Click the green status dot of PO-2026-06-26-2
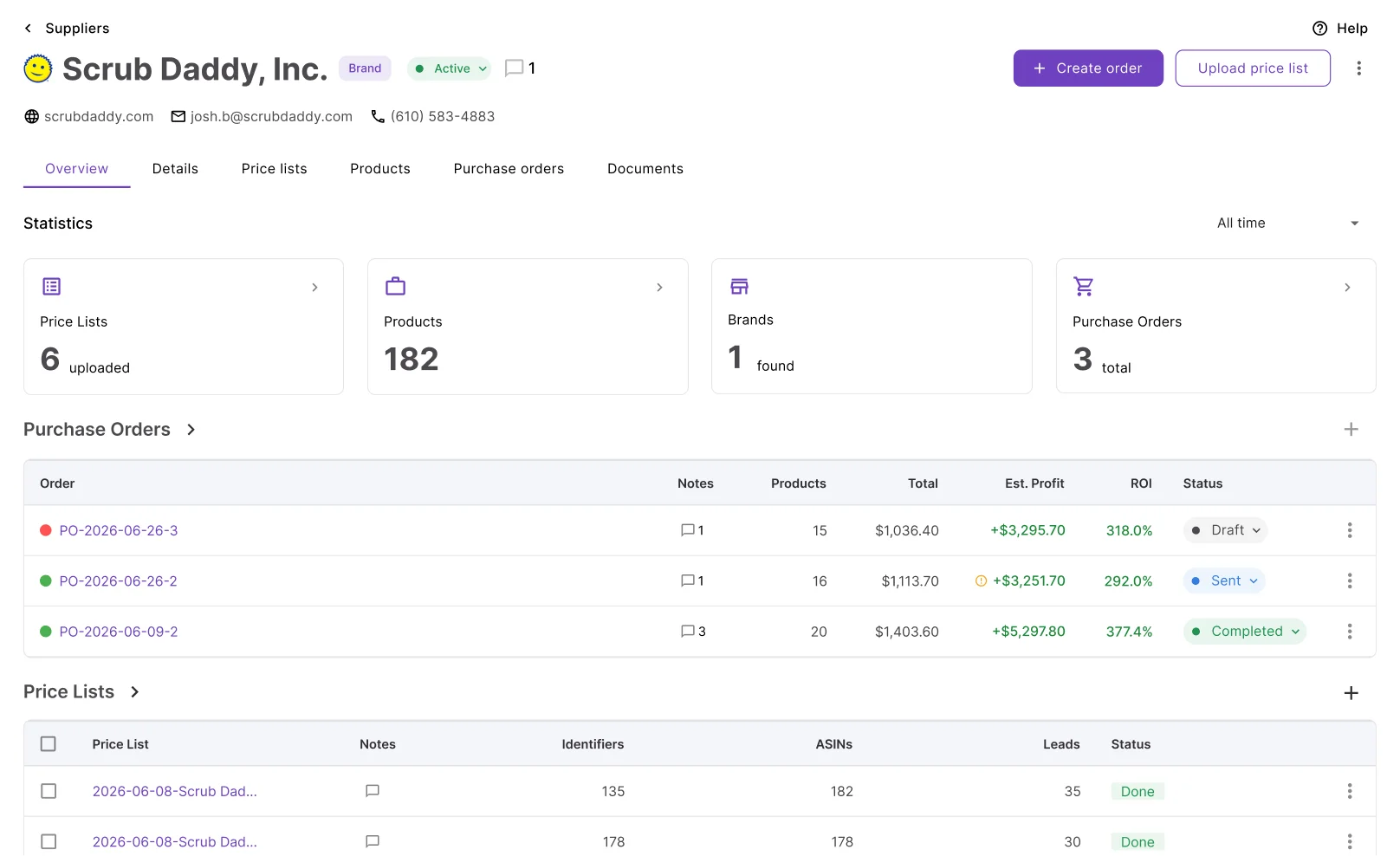 [46, 580]
